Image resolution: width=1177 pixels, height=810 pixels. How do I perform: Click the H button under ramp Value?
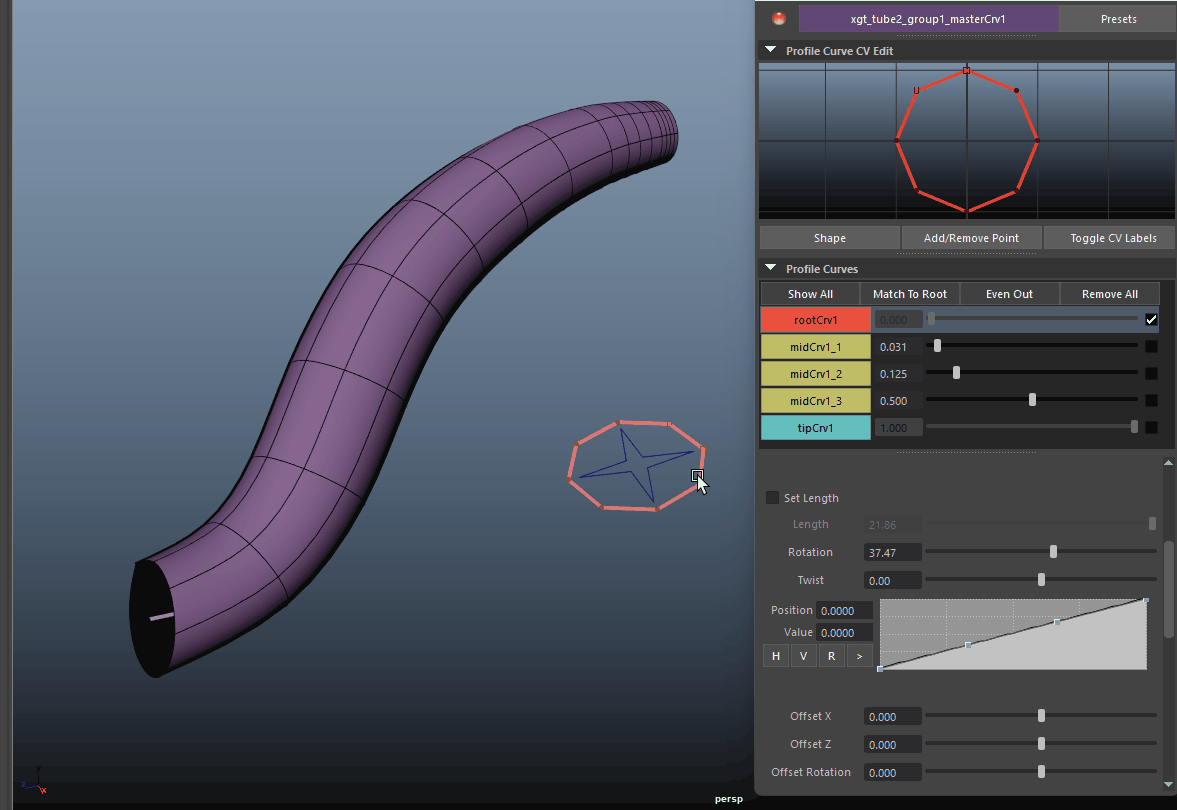click(x=775, y=656)
